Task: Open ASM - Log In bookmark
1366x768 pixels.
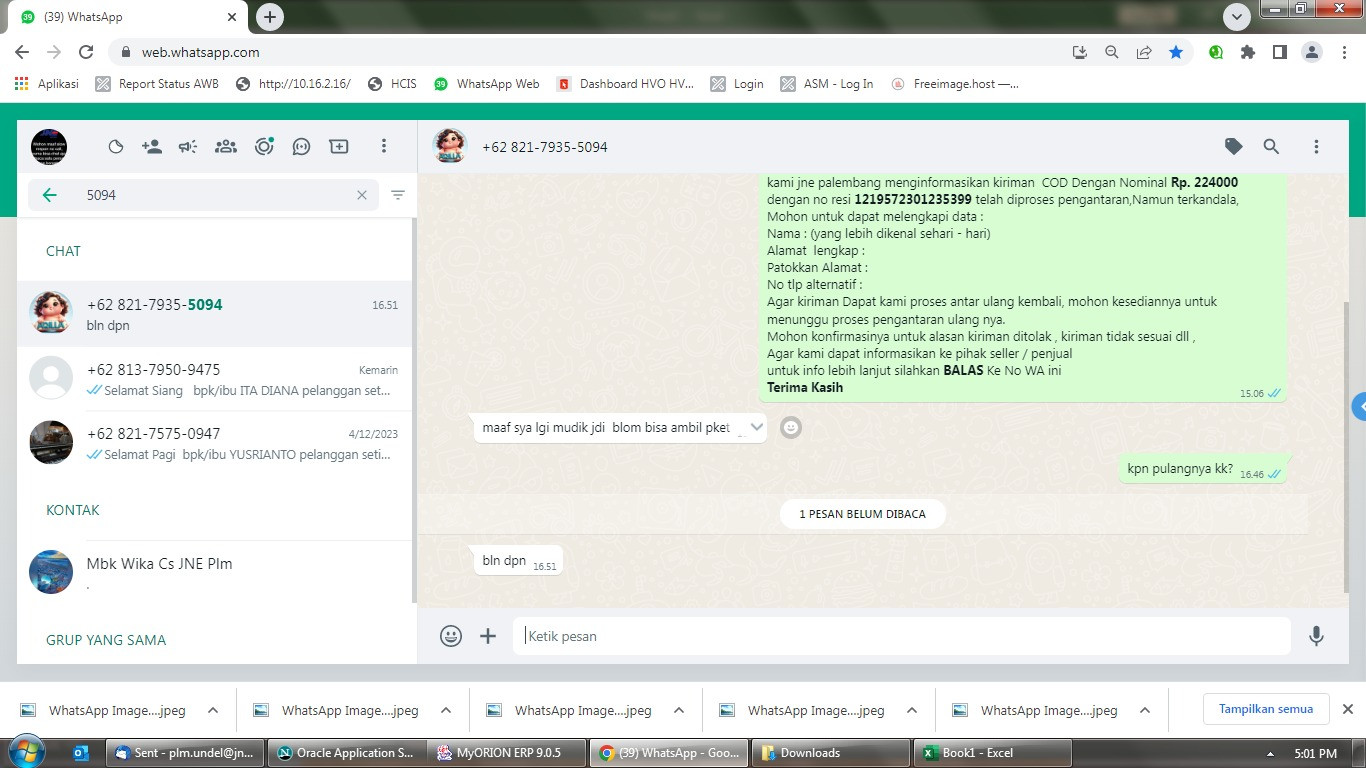Action: click(827, 84)
